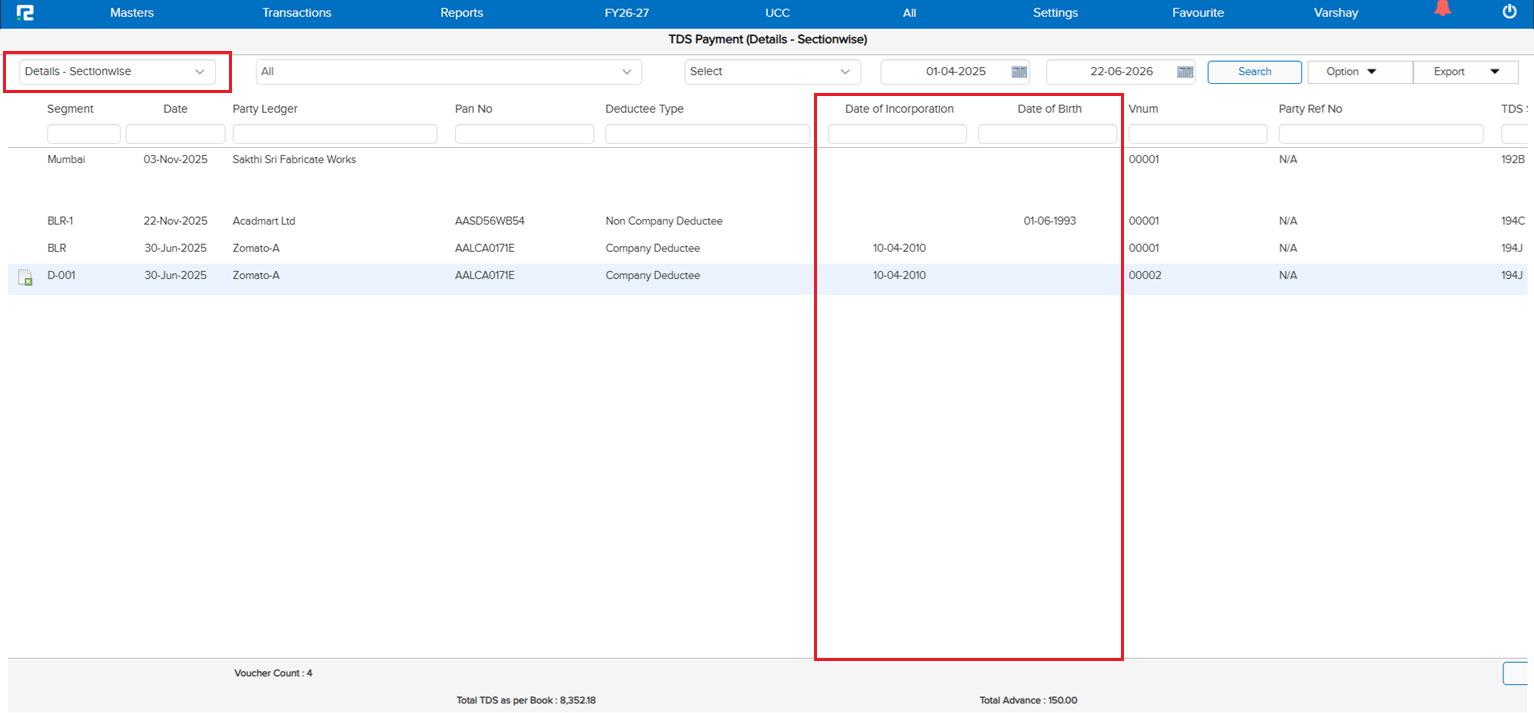Click the Date of Incorporation filter box
The height and width of the screenshot is (713, 1534).
(897, 134)
